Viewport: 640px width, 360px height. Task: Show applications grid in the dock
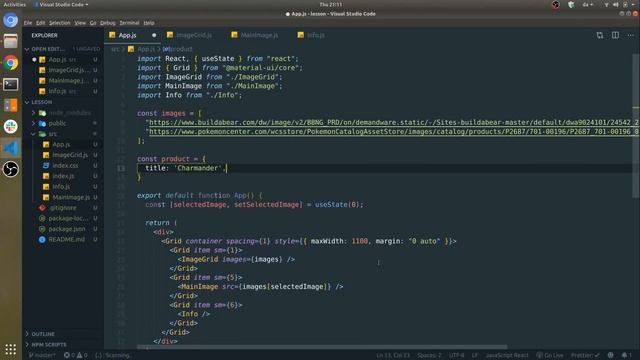click(x=11, y=349)
